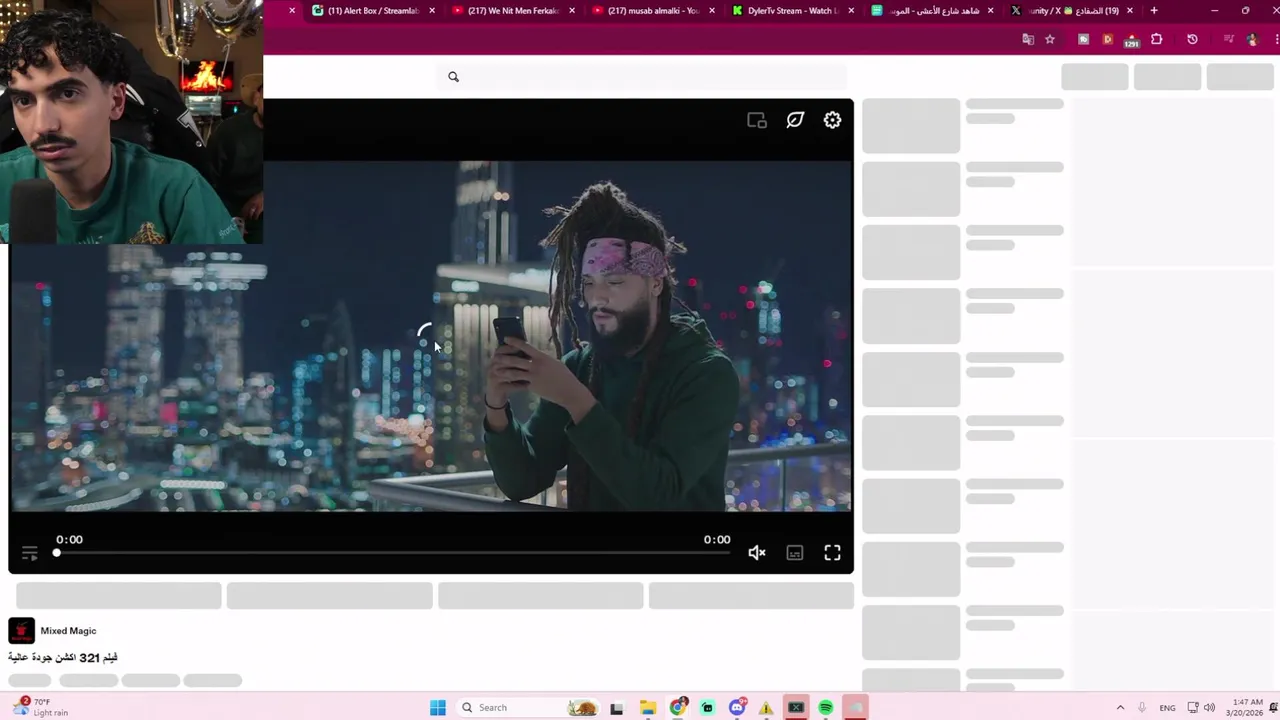Open Spotify from the taskbar
This screenshot has width=1280, height=720.
coord(826,708)
